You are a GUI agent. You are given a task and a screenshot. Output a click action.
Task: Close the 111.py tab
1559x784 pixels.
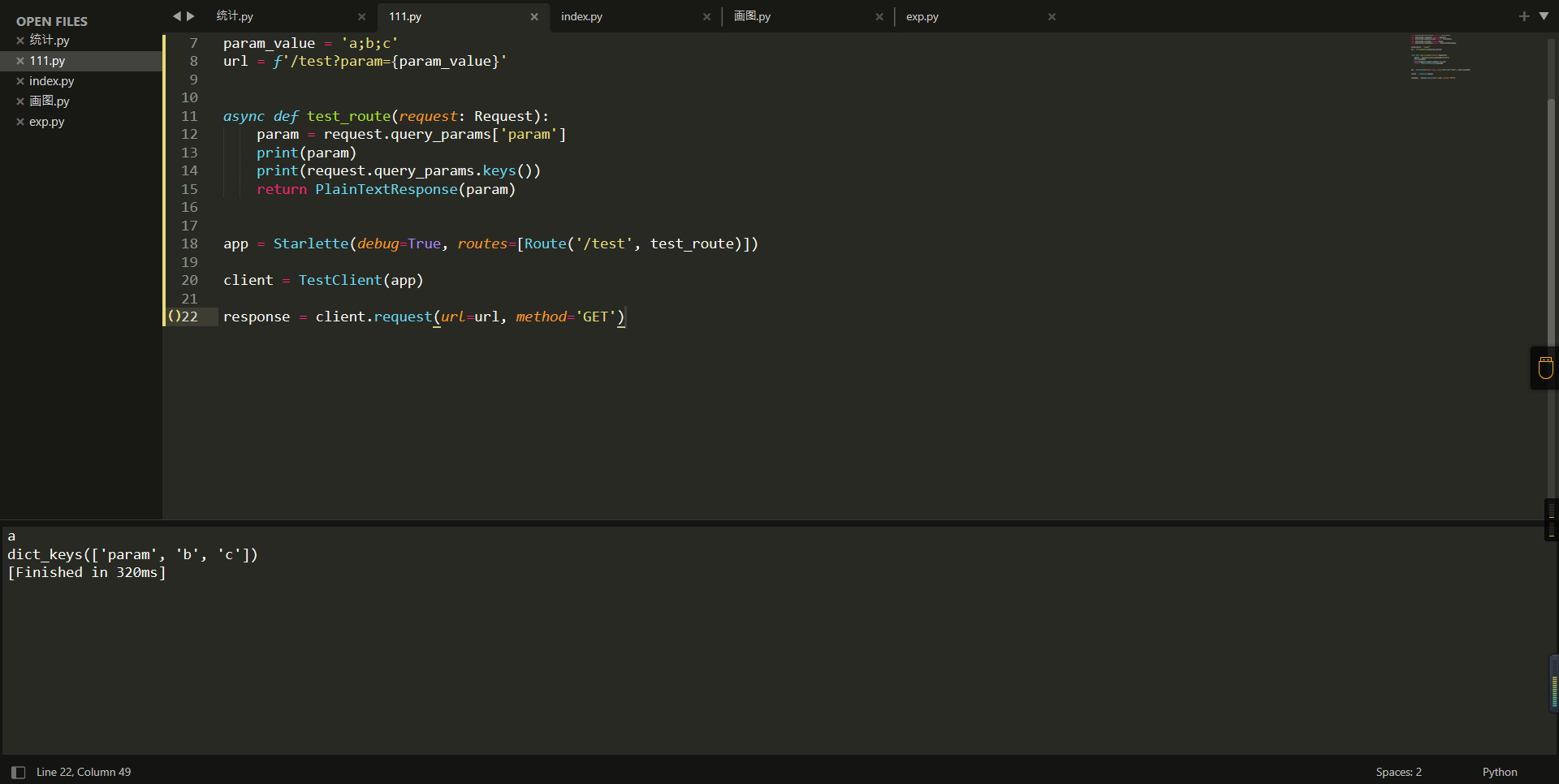(534, 17)
